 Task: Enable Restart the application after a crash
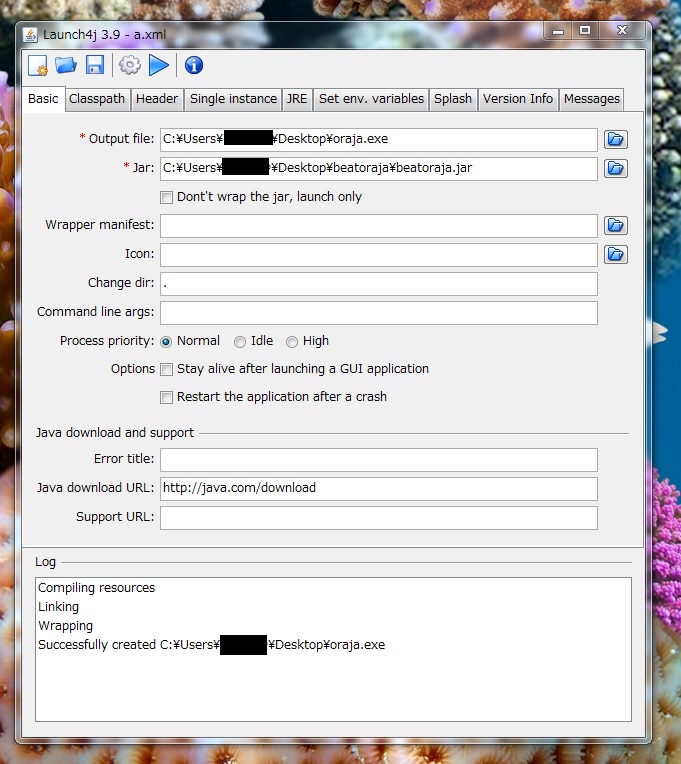coord(167,398)
